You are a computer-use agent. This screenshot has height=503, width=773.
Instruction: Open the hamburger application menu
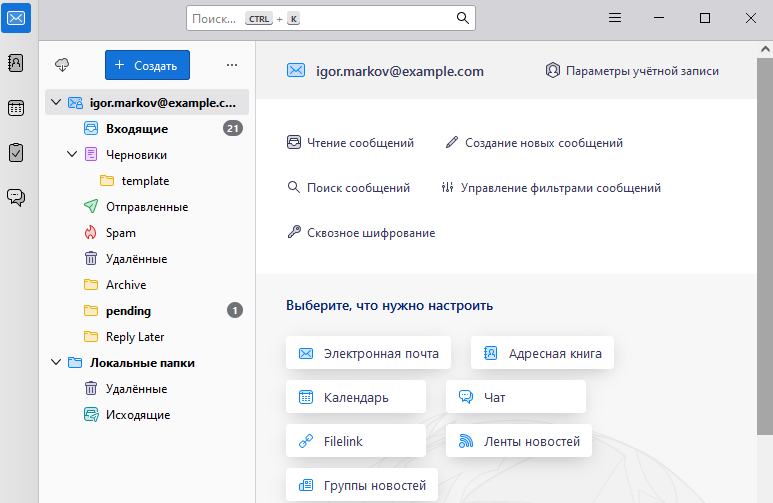coord(616,18)
